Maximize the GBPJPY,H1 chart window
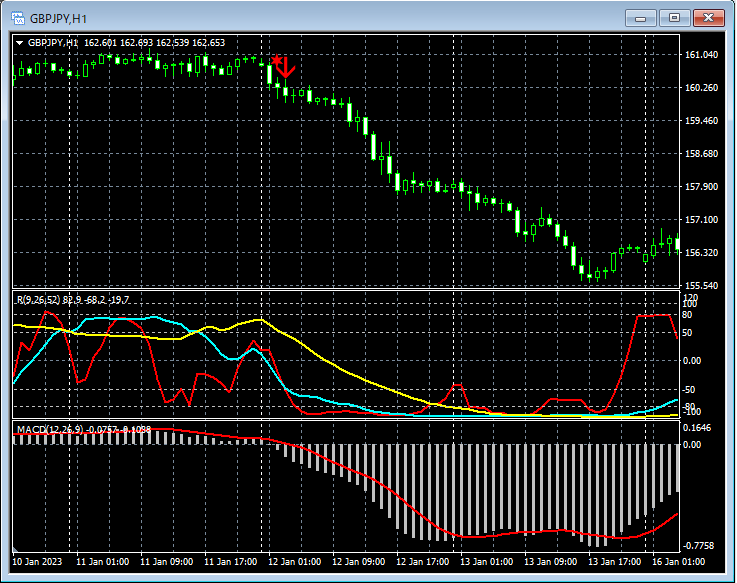This screenshot has height=583, width=737. [x=674, y=18]
